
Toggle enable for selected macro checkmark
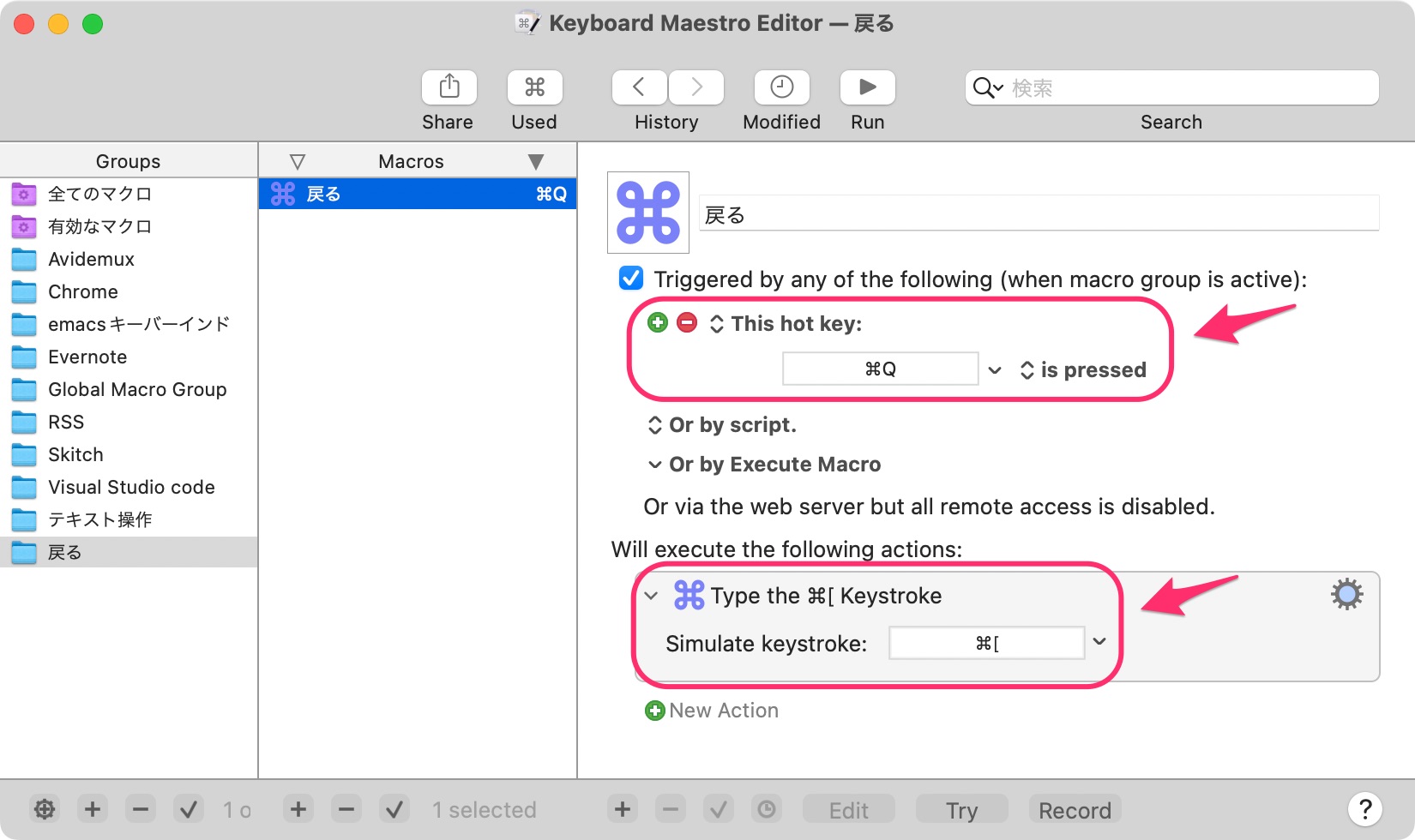tap(394, 809)
